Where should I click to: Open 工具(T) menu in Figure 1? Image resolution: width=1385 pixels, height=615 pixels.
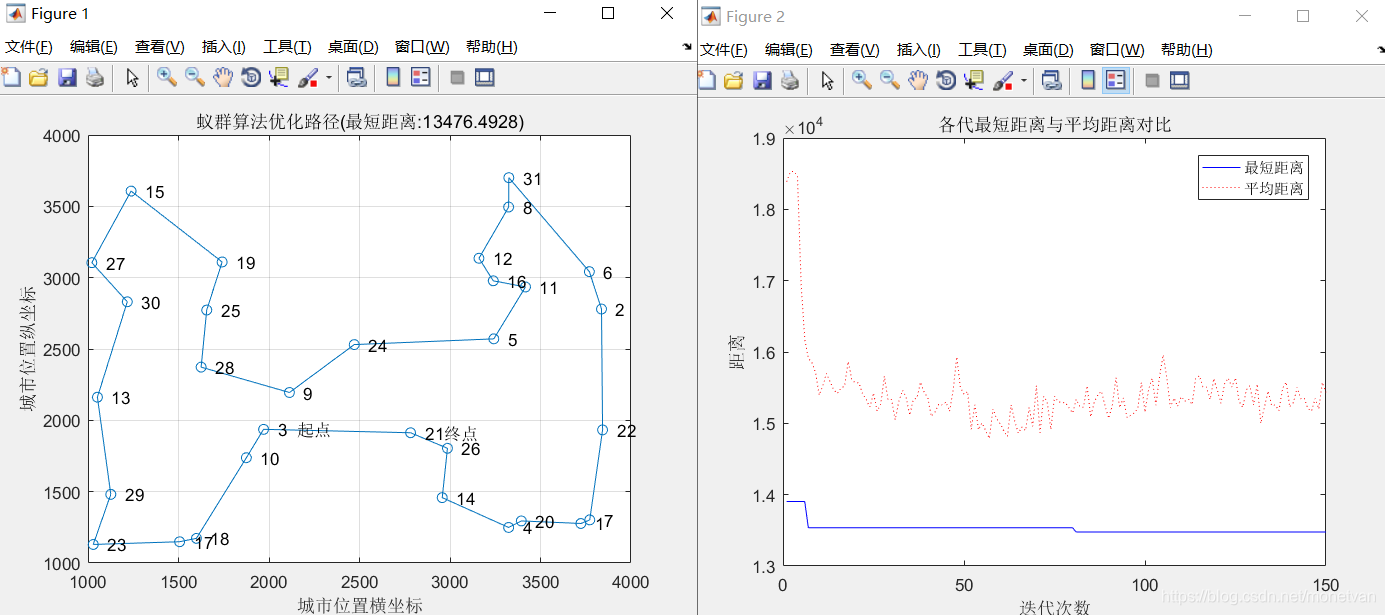coord(287,47)
